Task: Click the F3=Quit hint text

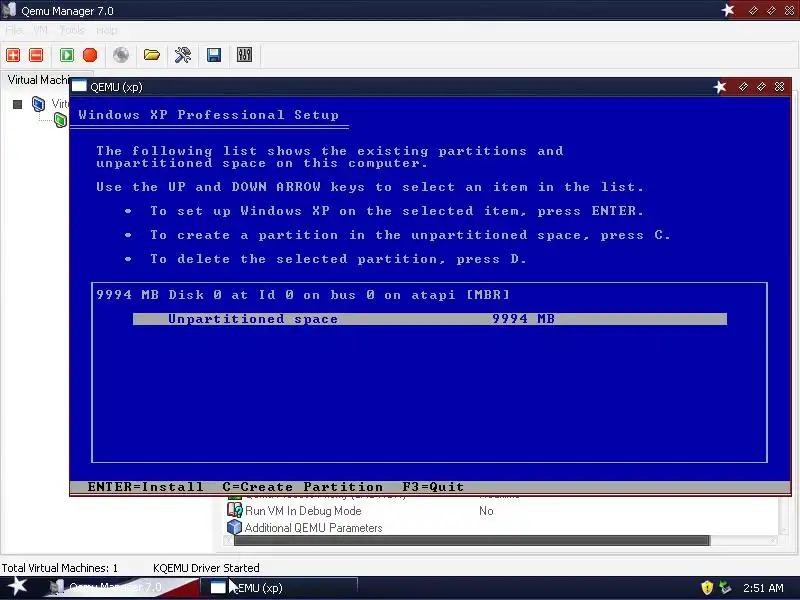Action: point(433,487)
